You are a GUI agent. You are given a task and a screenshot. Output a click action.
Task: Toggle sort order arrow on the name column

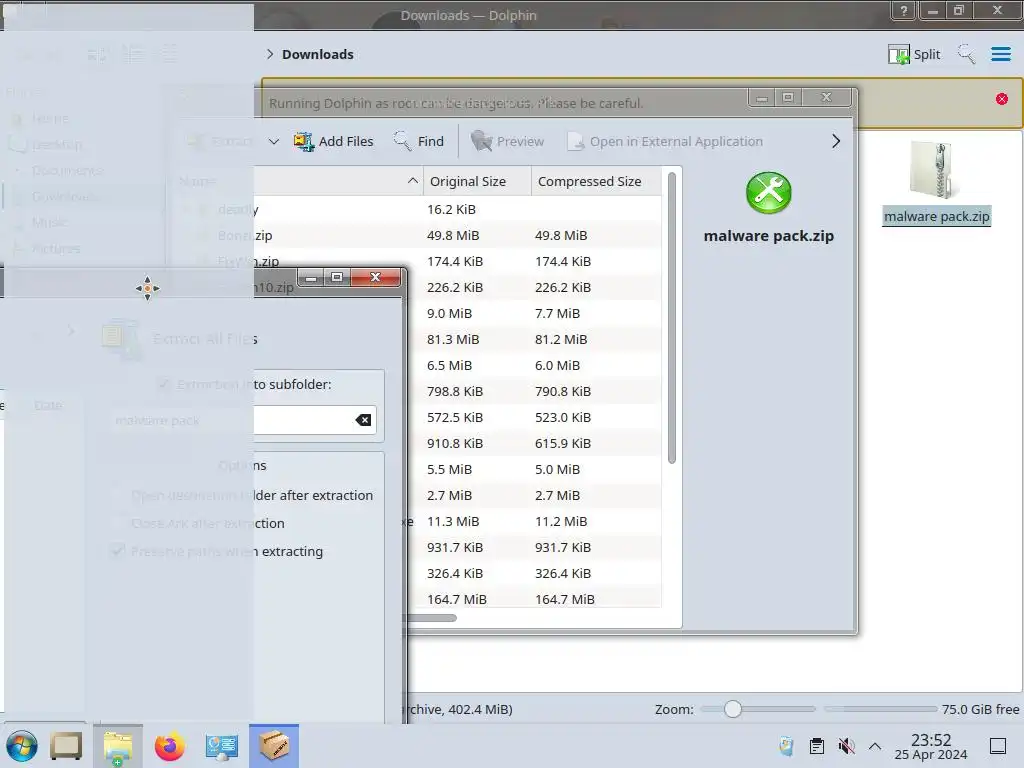[x=413, y=181]
